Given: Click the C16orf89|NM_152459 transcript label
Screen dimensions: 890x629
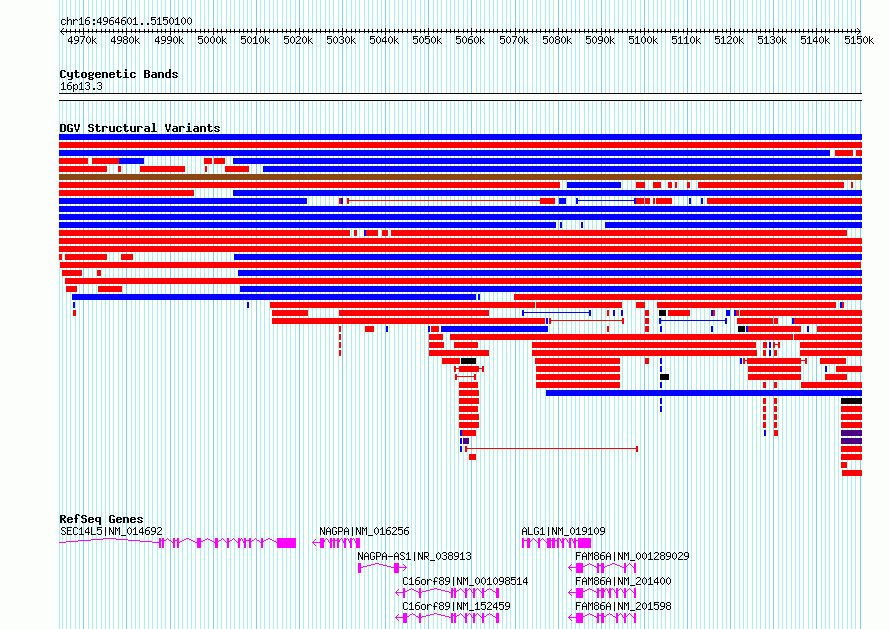Looking at the screenshot, I should click(456, 606).
